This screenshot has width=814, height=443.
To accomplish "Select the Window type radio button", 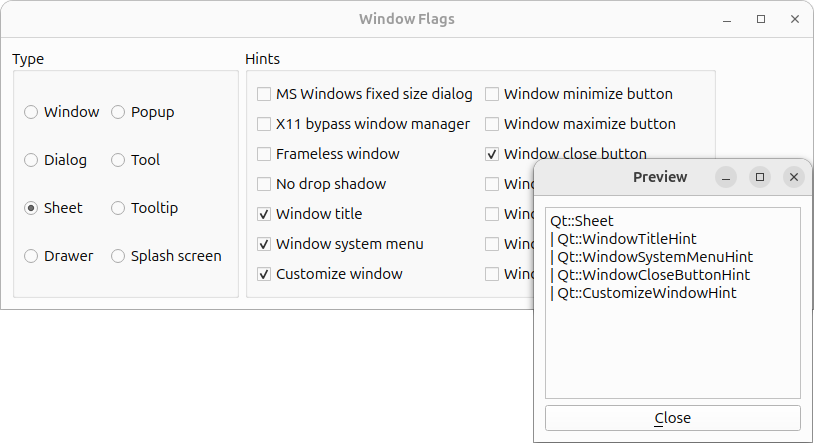I will coord(32,112).
